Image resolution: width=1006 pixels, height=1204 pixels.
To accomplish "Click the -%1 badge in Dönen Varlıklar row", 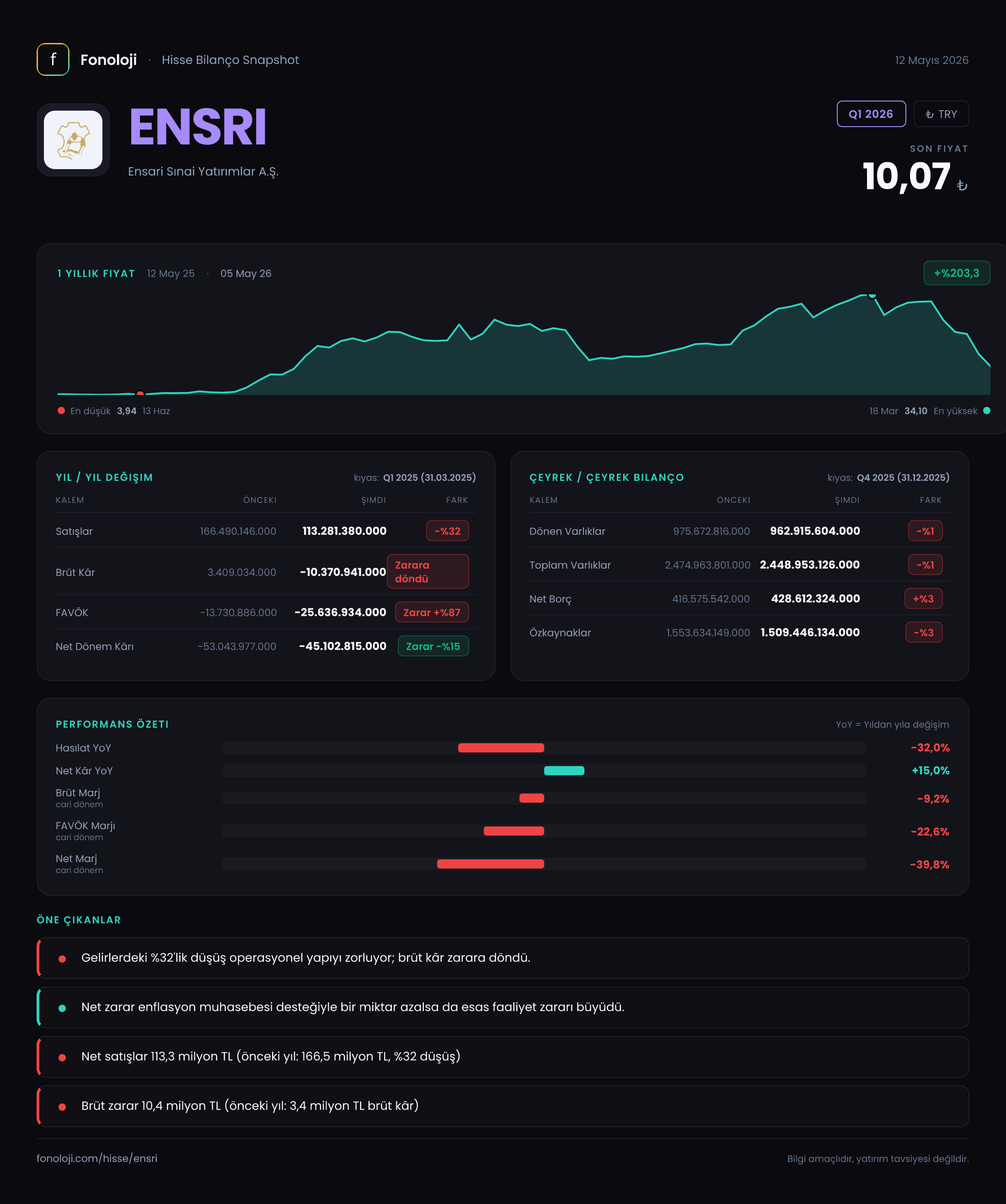I will (925, 531).
